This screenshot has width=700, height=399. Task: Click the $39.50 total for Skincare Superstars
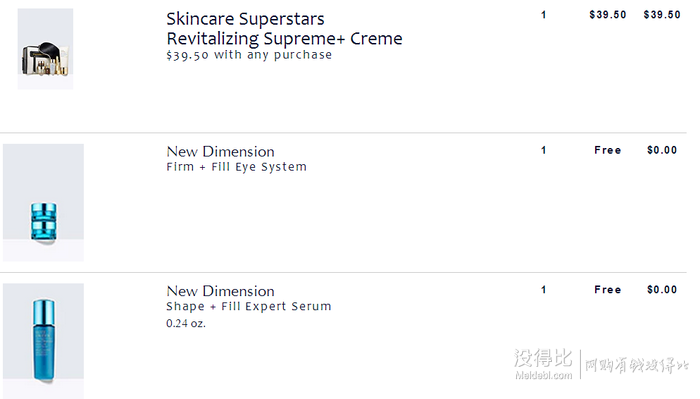coord(662,15)
